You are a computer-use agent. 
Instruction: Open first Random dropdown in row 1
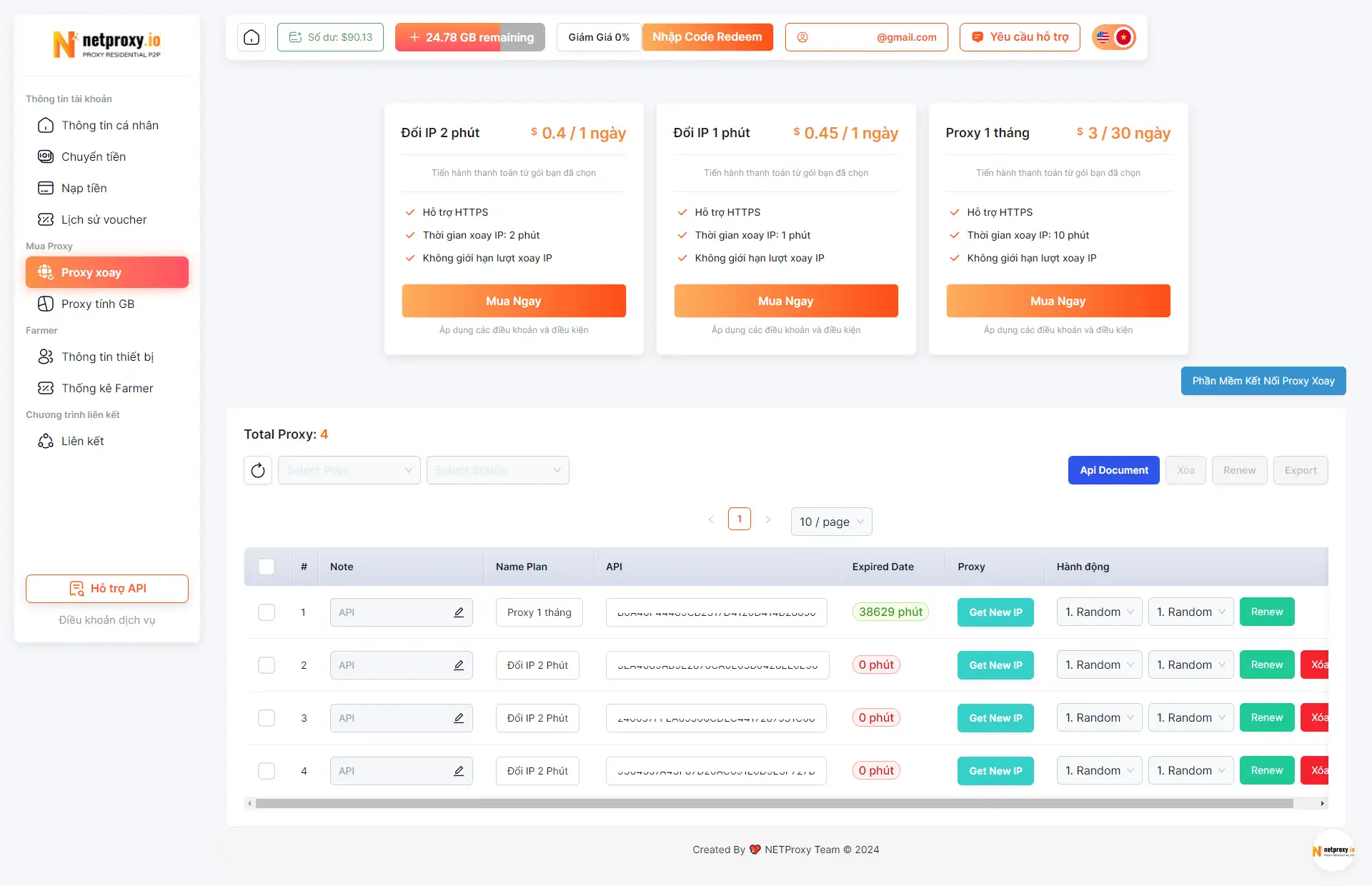pyautogui.click(x=1099, y=612)
